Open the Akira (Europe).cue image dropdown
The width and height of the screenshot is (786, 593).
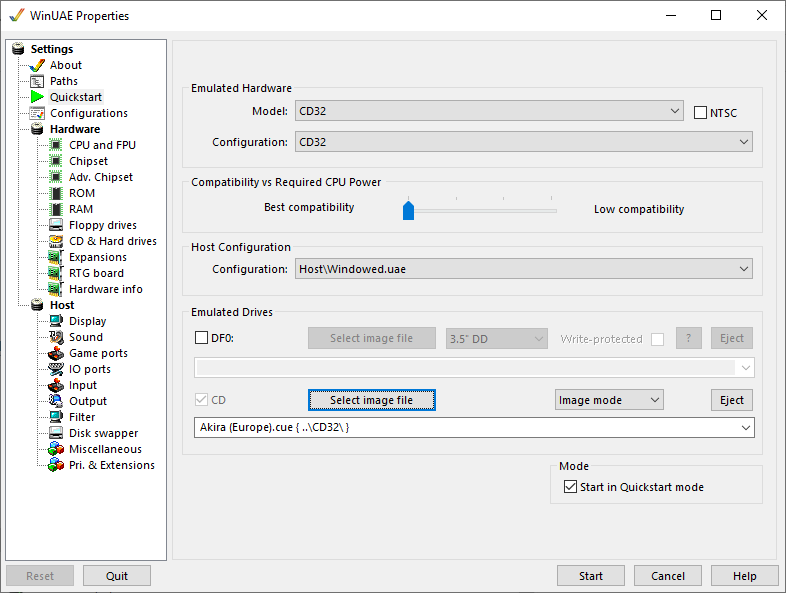click(474, 428)
